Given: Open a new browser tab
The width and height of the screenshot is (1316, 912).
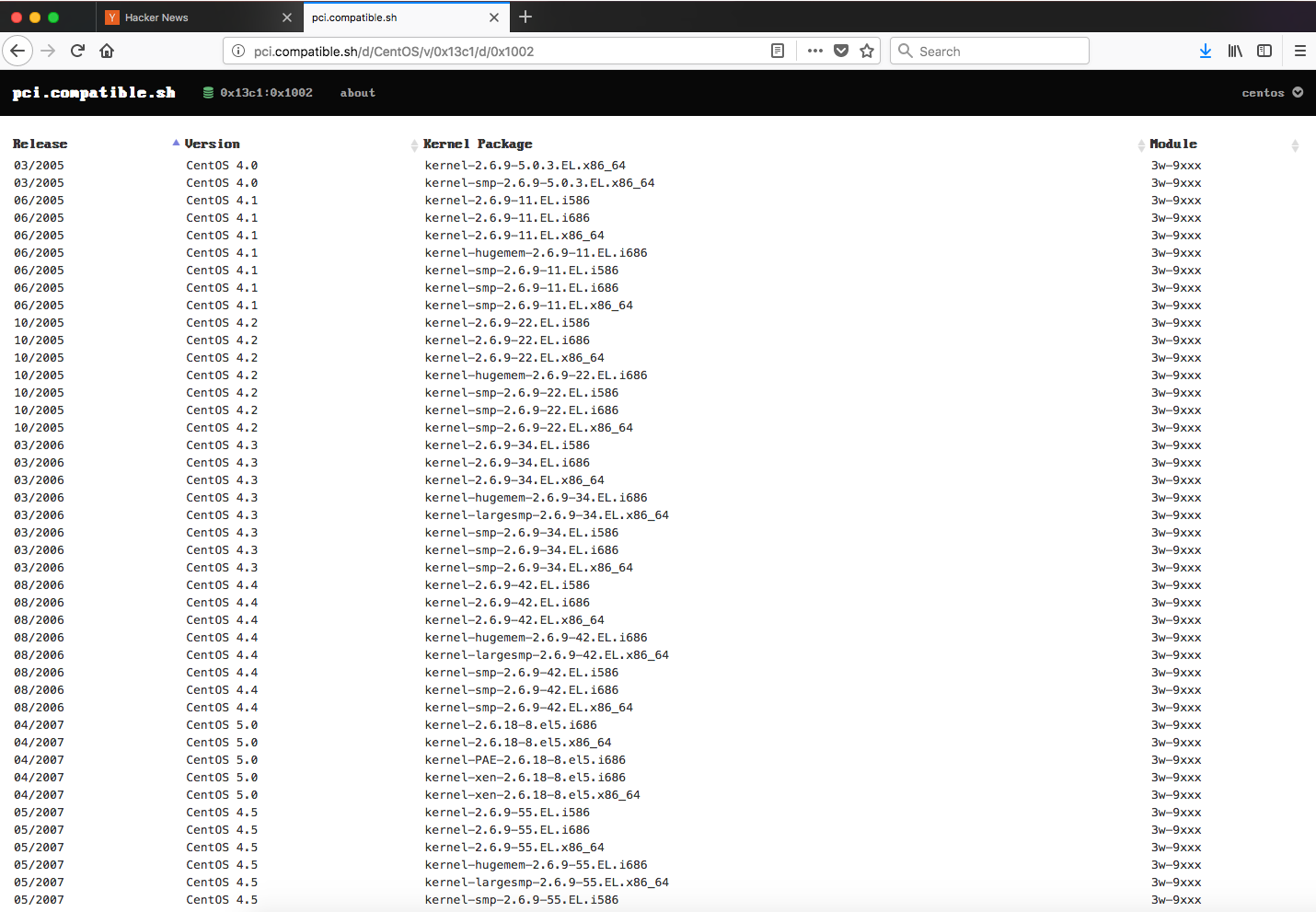Looking at the screenshot, I should (525, 17).
